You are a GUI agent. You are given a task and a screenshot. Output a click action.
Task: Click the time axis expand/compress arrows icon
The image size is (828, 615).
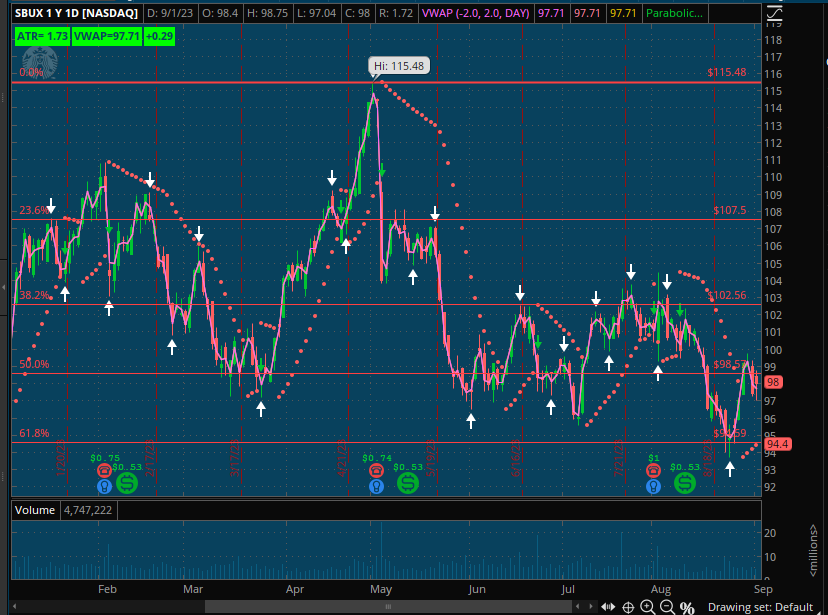click(x=608, y=607)
